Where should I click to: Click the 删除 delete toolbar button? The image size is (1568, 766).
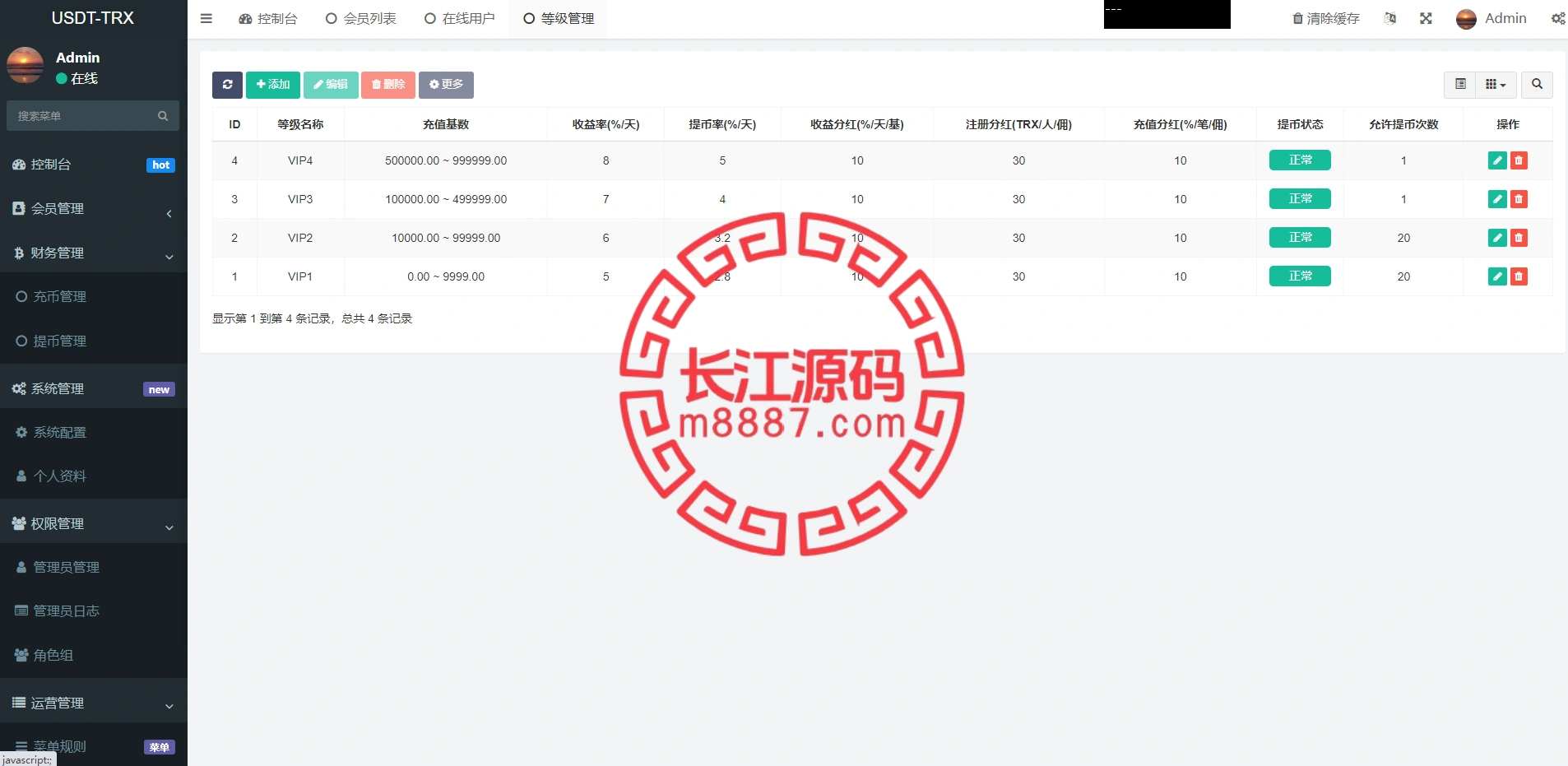(388, 85)
